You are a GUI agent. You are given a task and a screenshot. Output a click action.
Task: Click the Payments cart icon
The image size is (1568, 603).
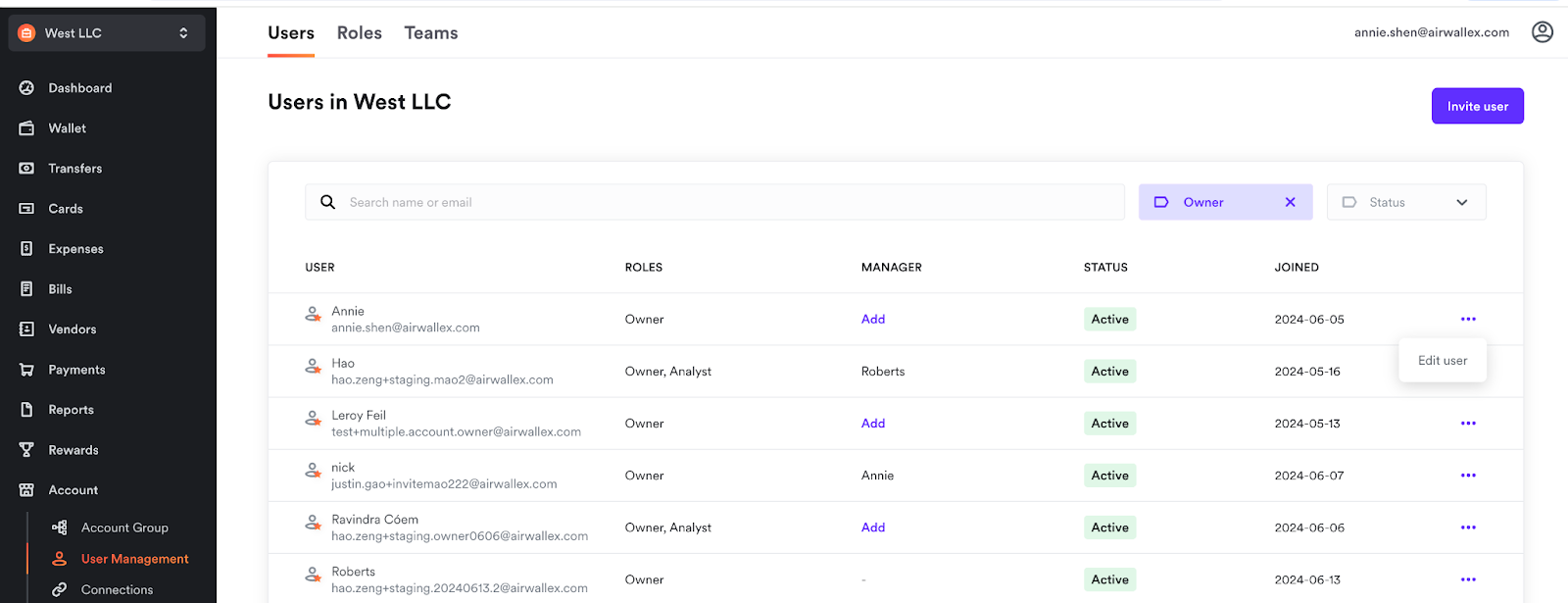(x=26, y=370)
